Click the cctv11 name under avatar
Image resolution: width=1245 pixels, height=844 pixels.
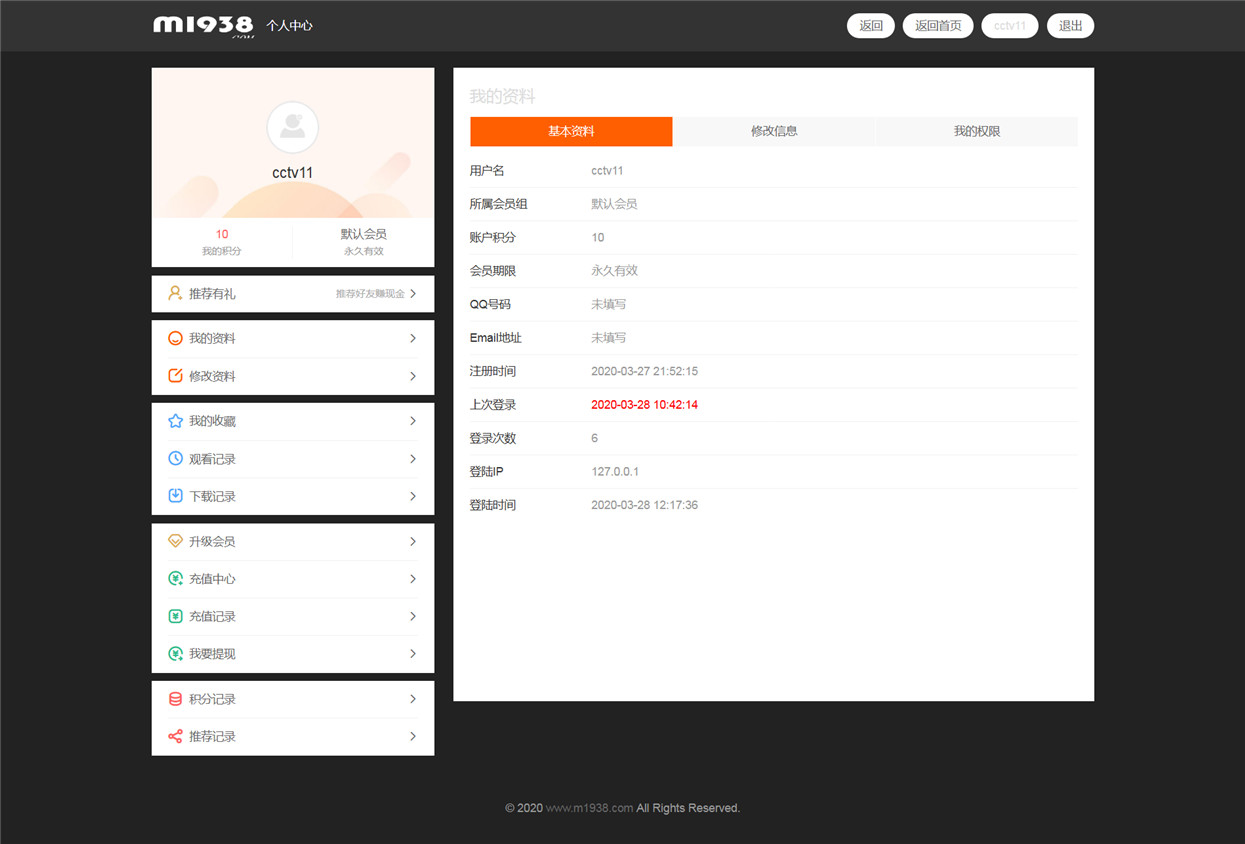tap(293, 173)
